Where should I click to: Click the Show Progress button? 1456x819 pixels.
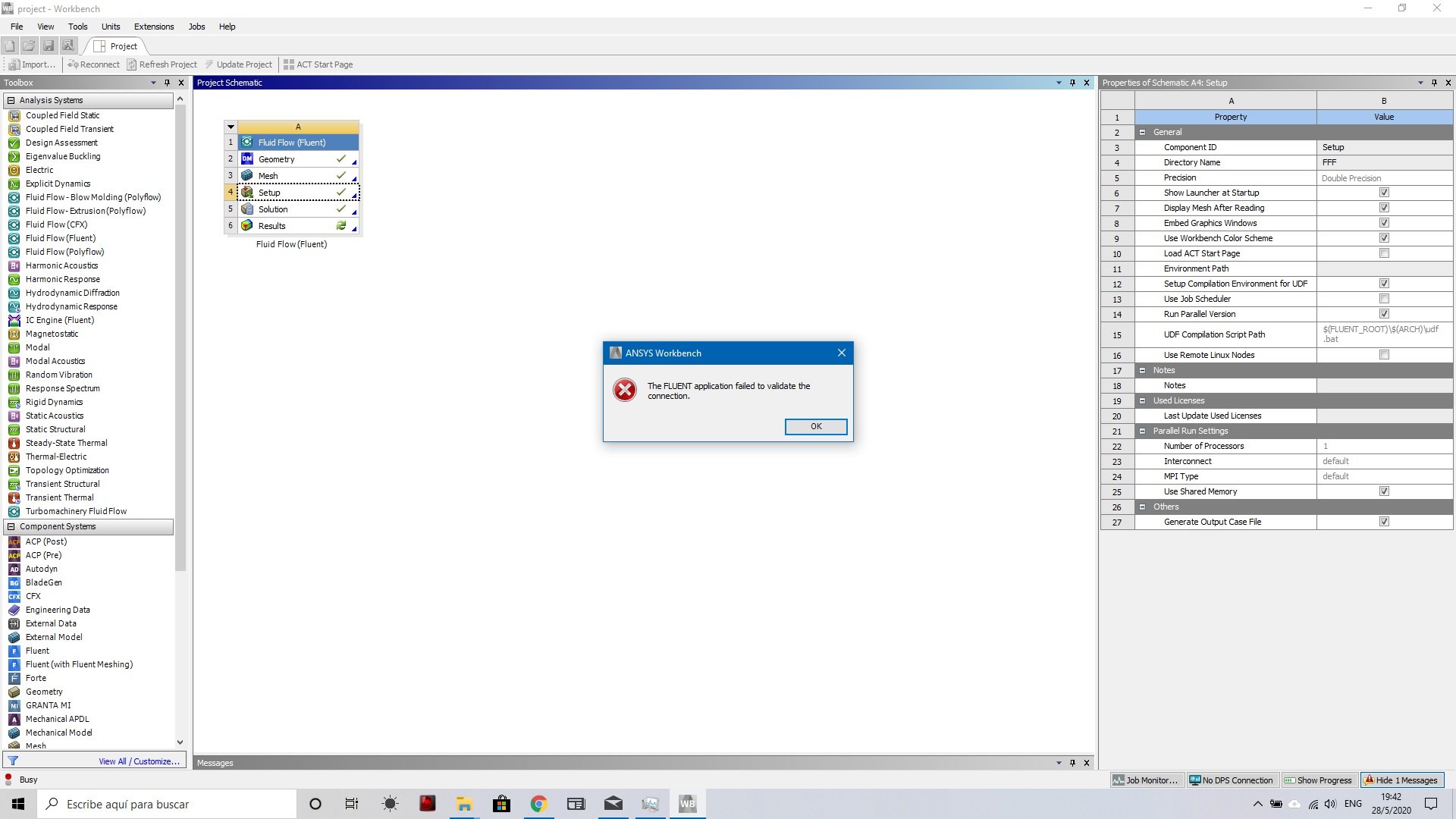pyautogui.click(x=1318, y=780)
